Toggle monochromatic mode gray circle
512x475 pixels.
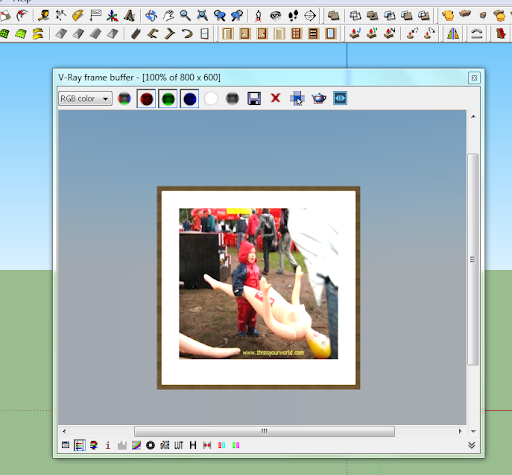click(x=232, y=99)
